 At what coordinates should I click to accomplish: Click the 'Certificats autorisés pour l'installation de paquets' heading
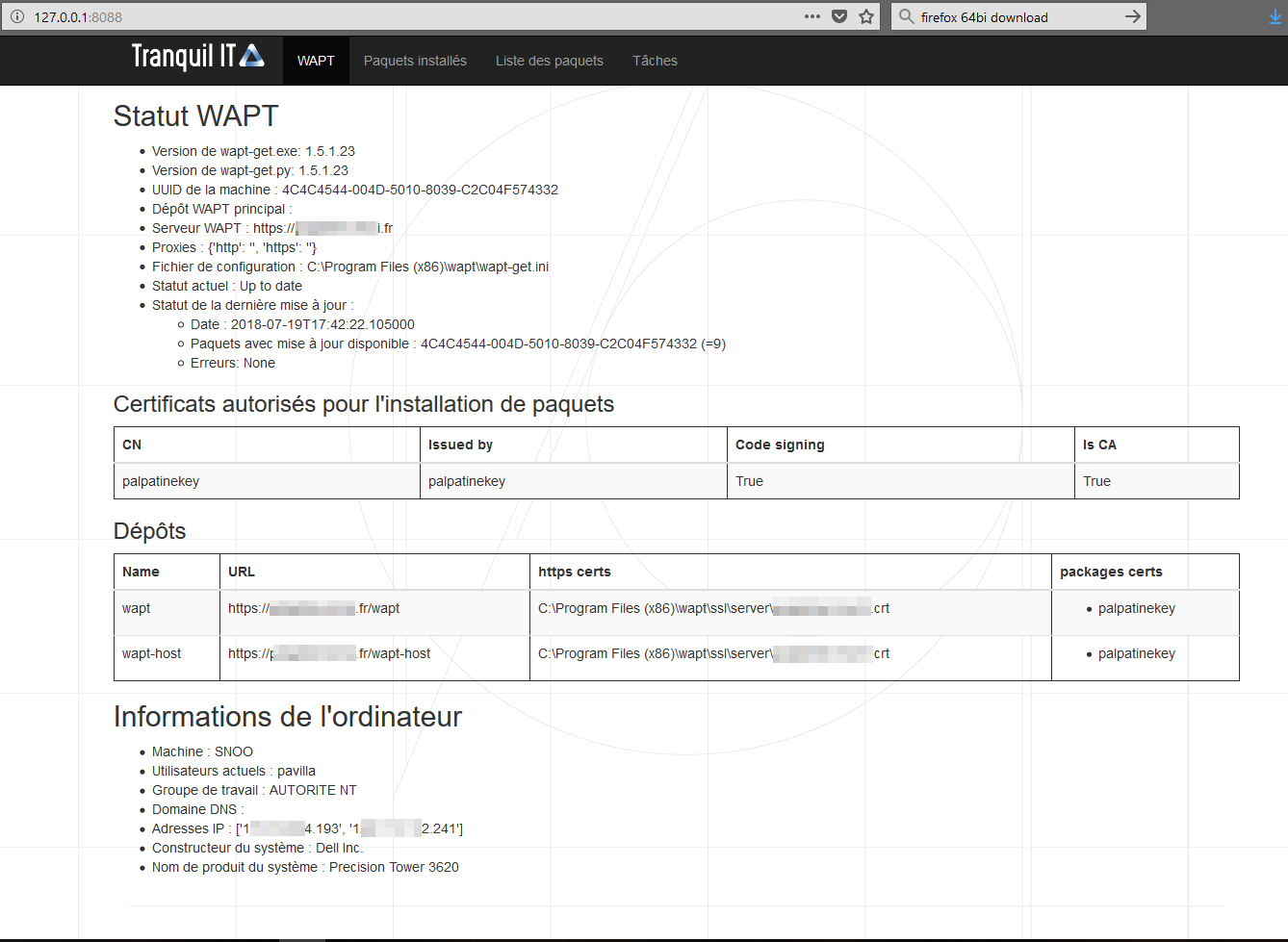(x=364, y=404)
